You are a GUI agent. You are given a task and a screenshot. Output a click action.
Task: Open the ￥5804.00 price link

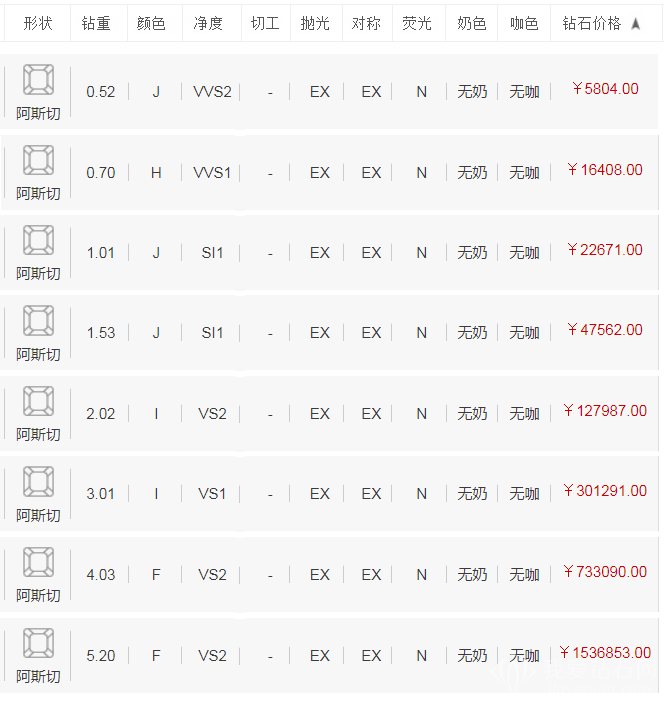tap(605, 89)
